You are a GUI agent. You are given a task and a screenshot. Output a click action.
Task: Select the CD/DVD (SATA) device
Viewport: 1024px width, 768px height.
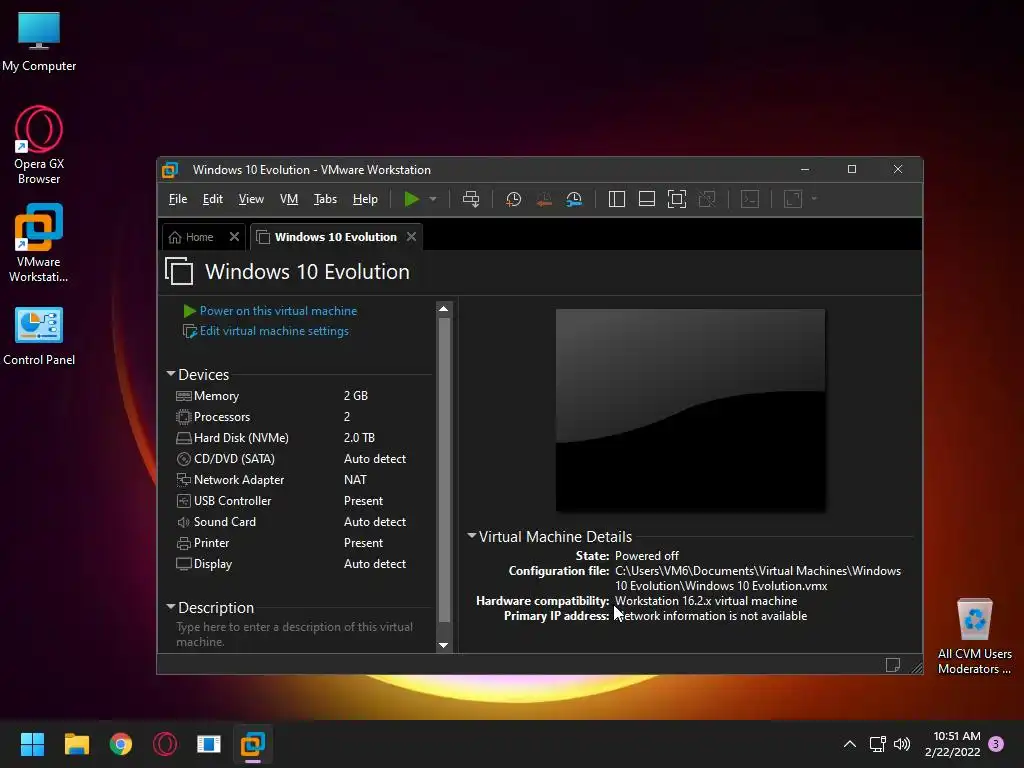tap(302, 458)
